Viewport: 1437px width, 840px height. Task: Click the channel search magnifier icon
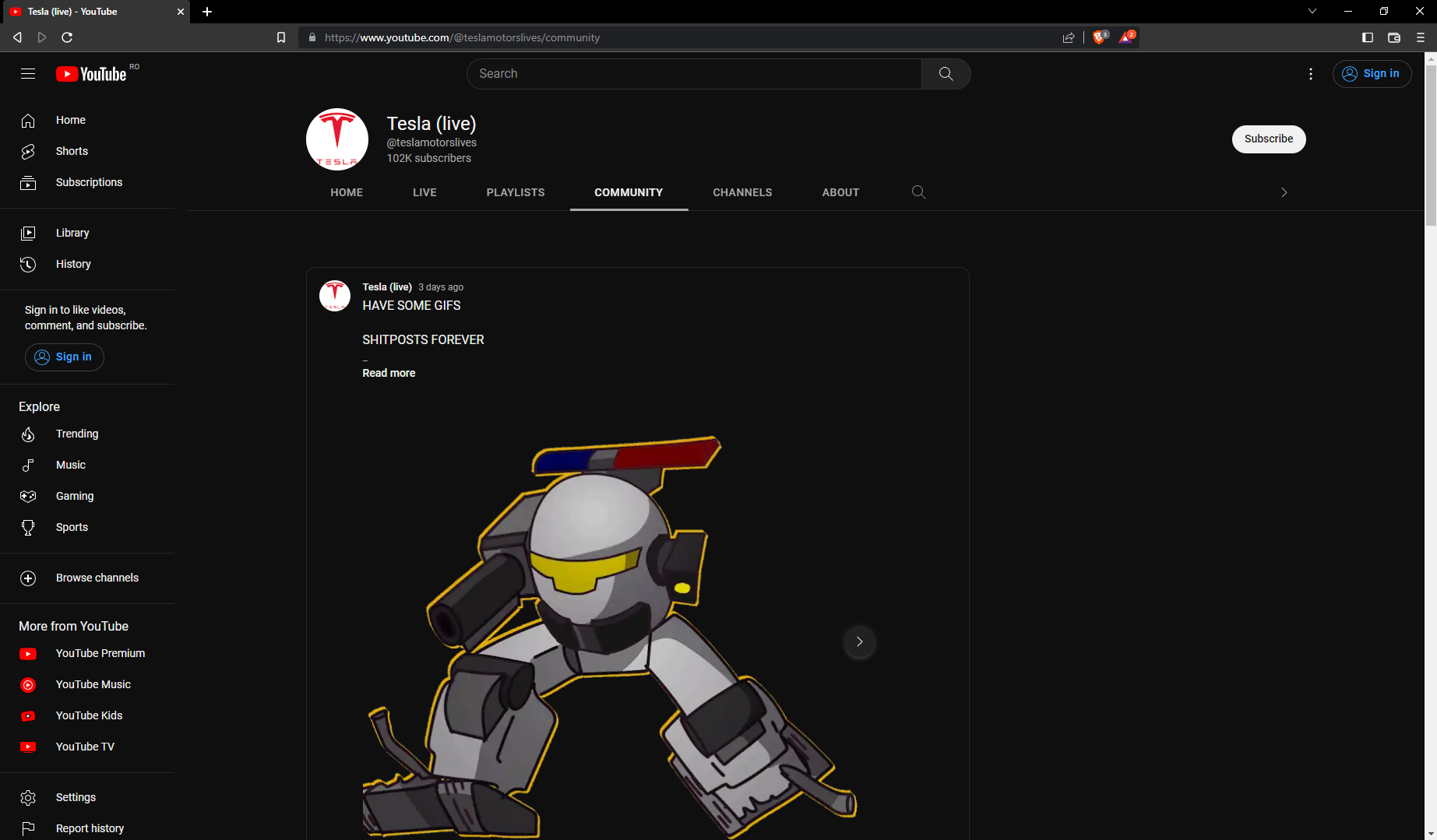[x=919, y=192]
